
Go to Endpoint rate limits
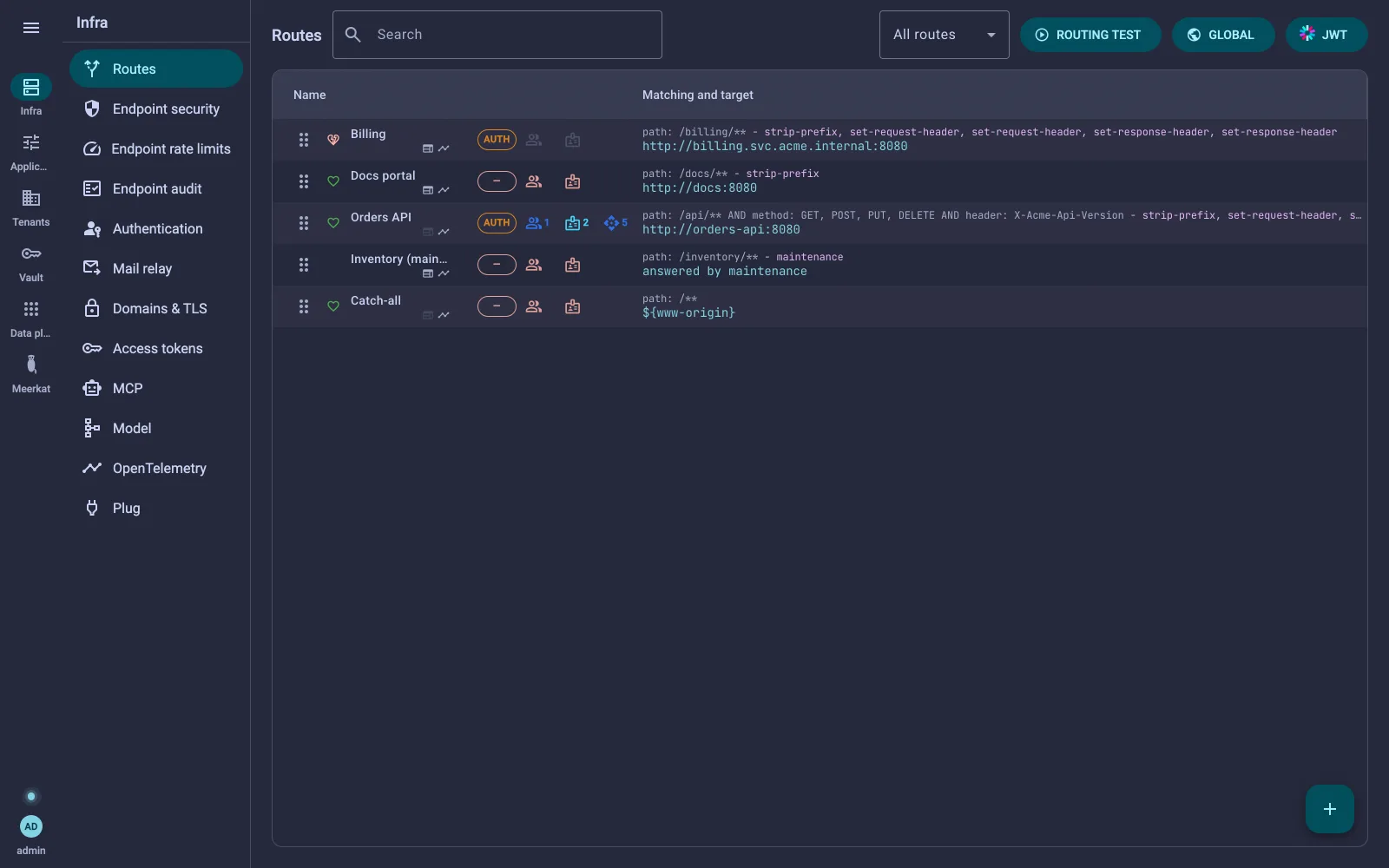(156, 148)
